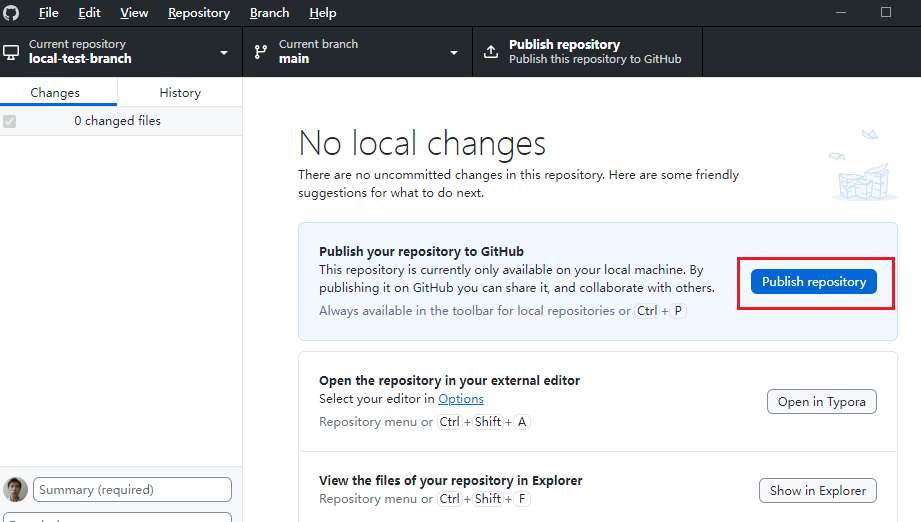This screenshot has height=522, width=921.
Task: Switch to the History tab
Action: 180,92
